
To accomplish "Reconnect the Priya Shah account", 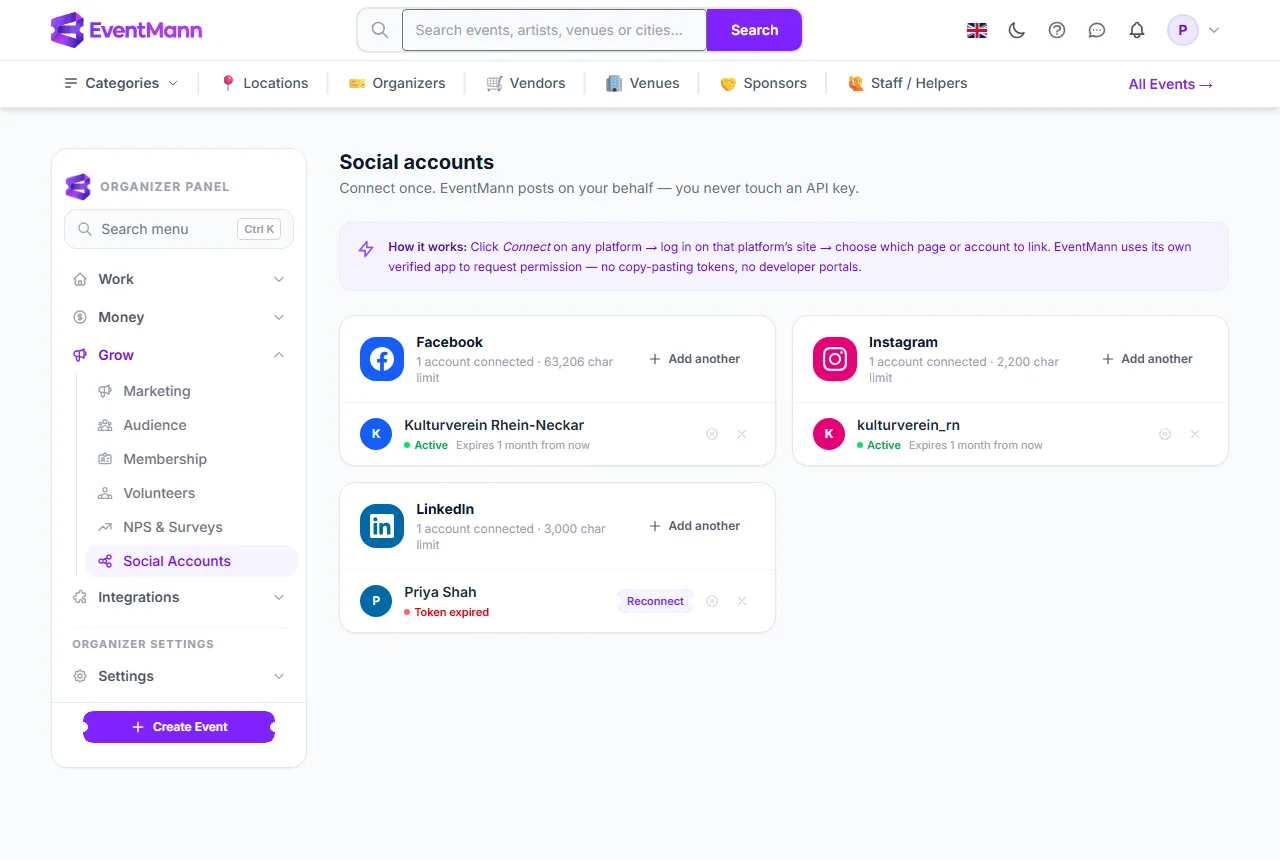I will 655,601.
